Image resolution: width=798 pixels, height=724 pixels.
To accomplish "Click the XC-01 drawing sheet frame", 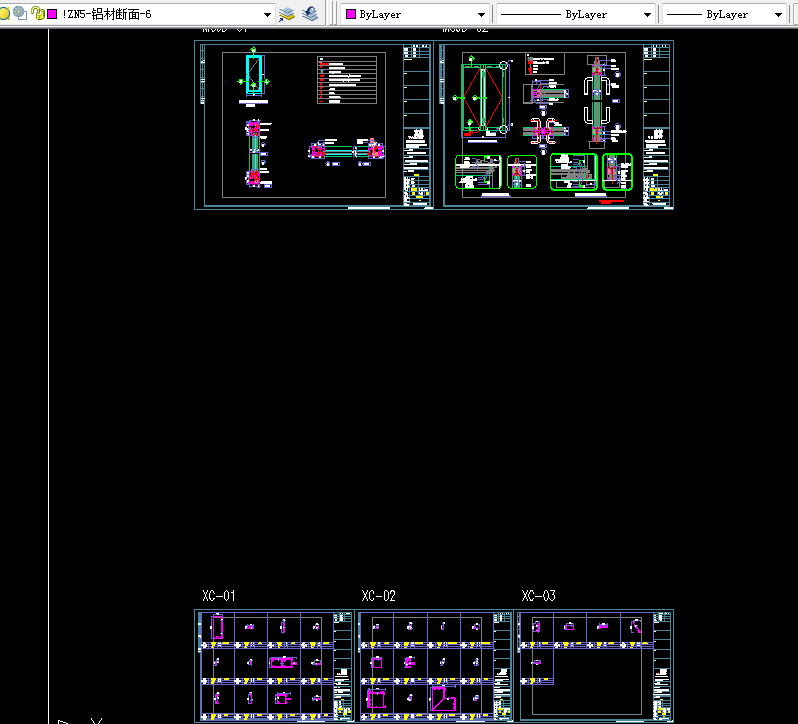I will (274, 665).
